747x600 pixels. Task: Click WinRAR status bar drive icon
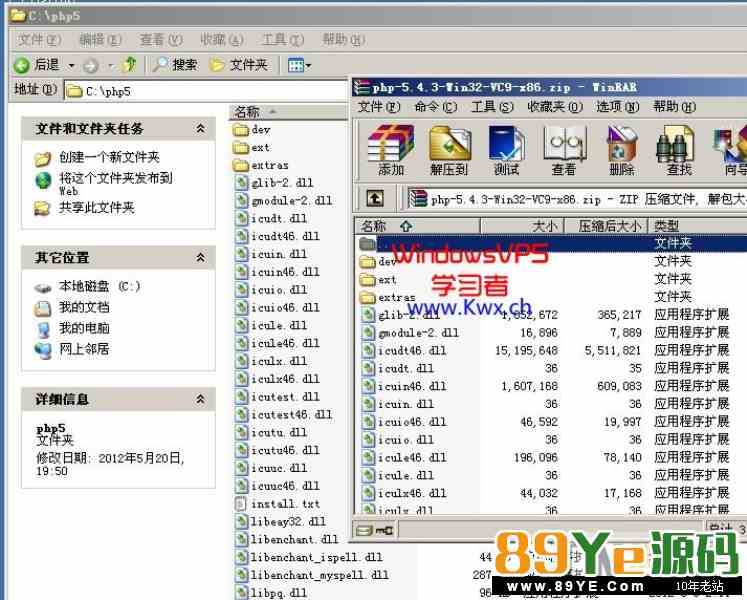click(365, 530)
